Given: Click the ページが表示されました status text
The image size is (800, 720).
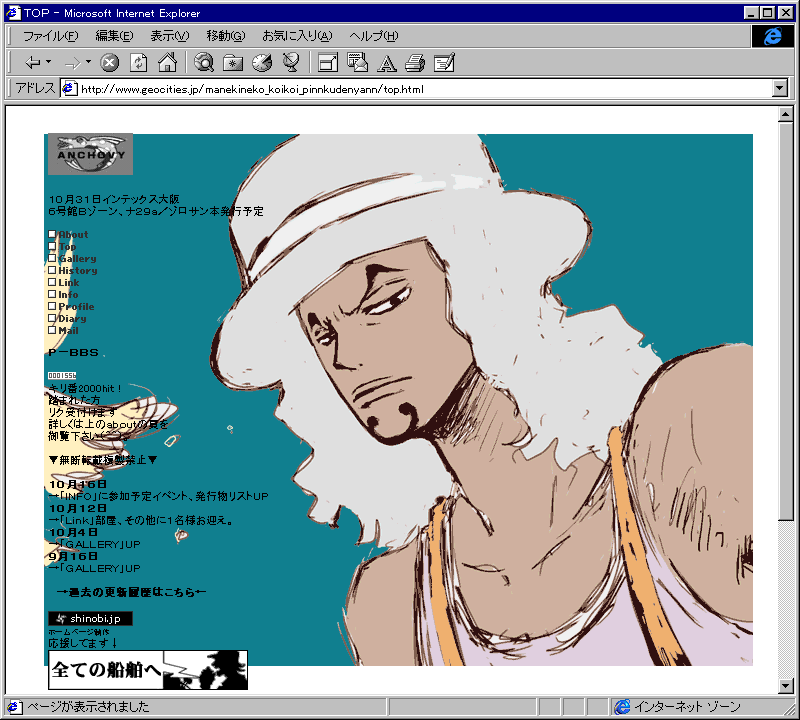Looking at the screenshot, I should 88,707.
